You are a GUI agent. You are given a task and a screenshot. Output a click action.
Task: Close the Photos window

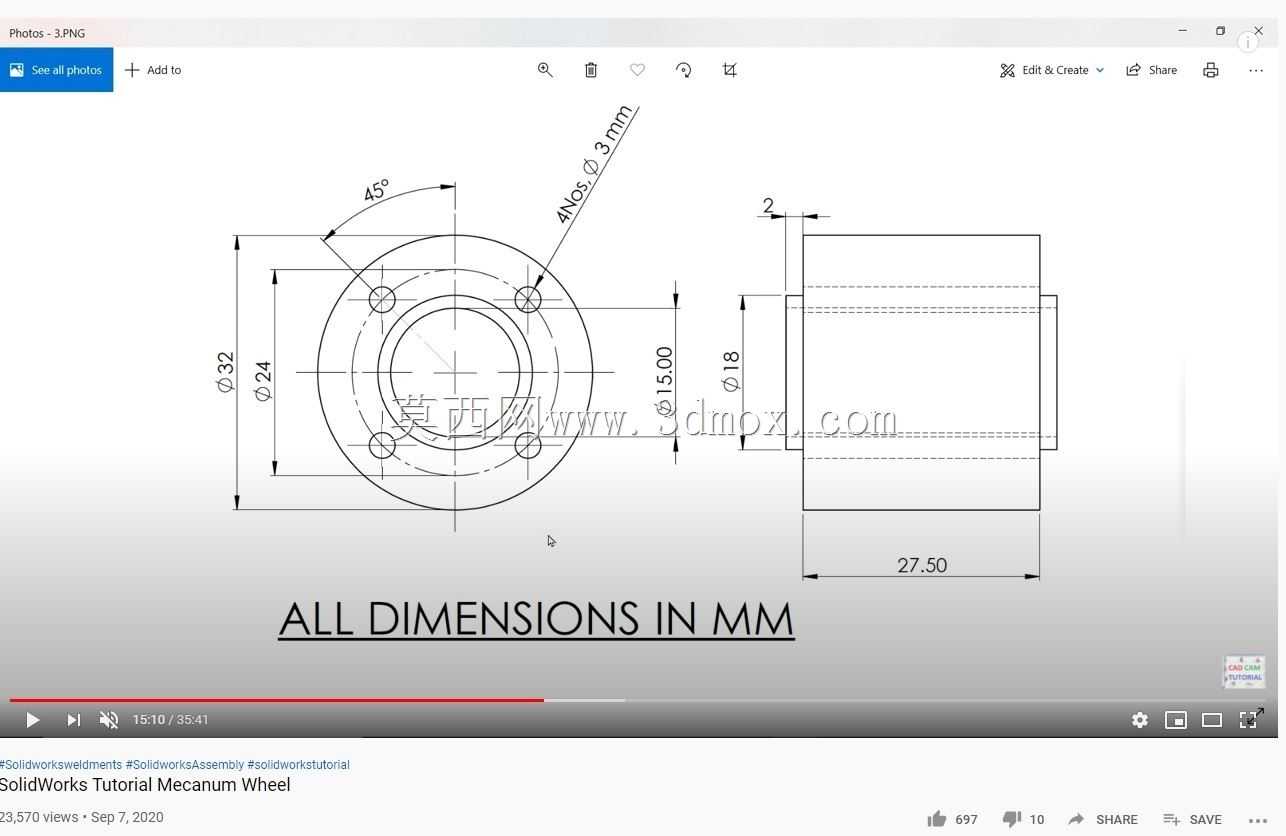pyautogui.click(x=1258, y=31)
